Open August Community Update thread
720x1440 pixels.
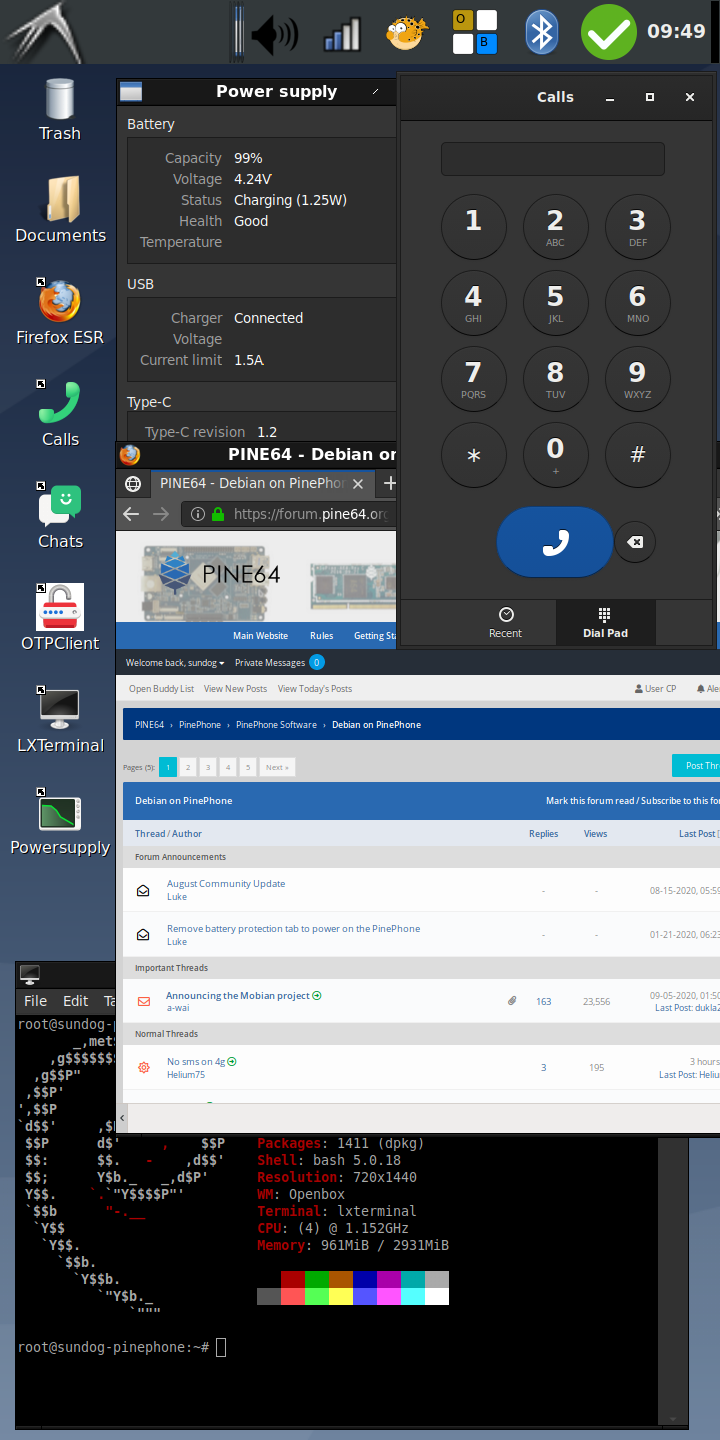pyautogui.click(x=226, y=884)
